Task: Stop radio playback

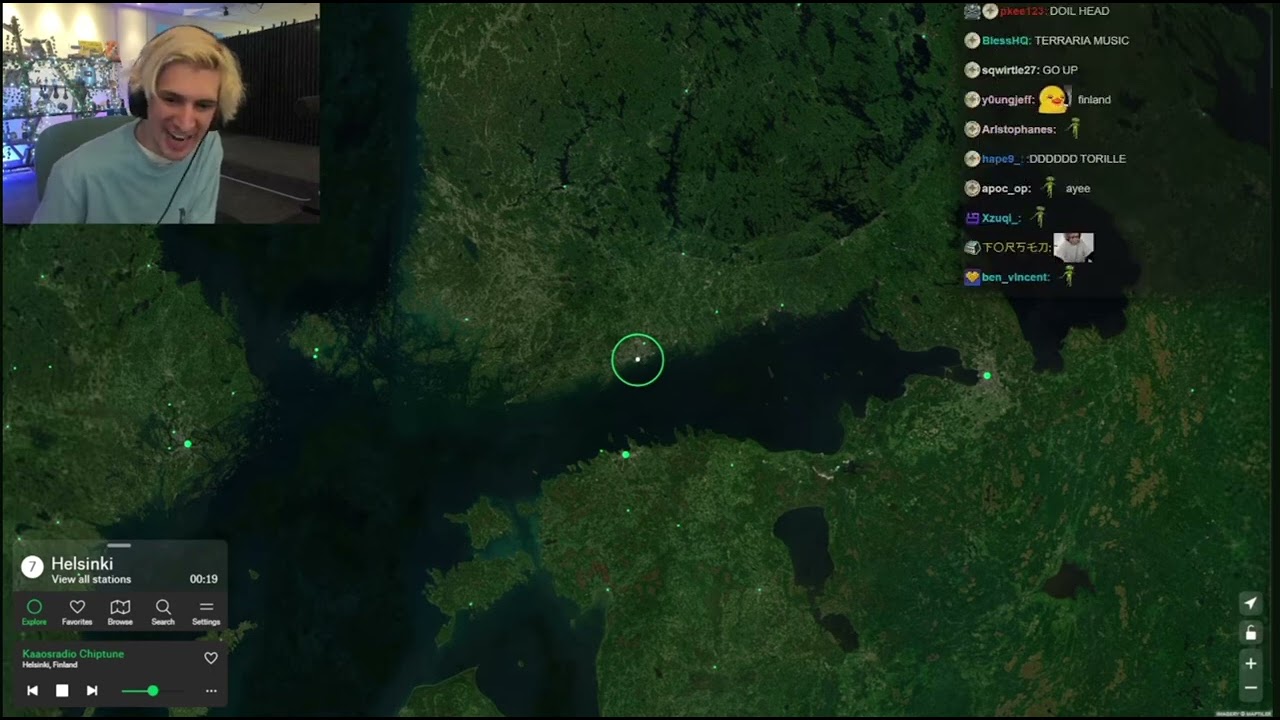Action: pyautogui.click(x=62, y=690)
